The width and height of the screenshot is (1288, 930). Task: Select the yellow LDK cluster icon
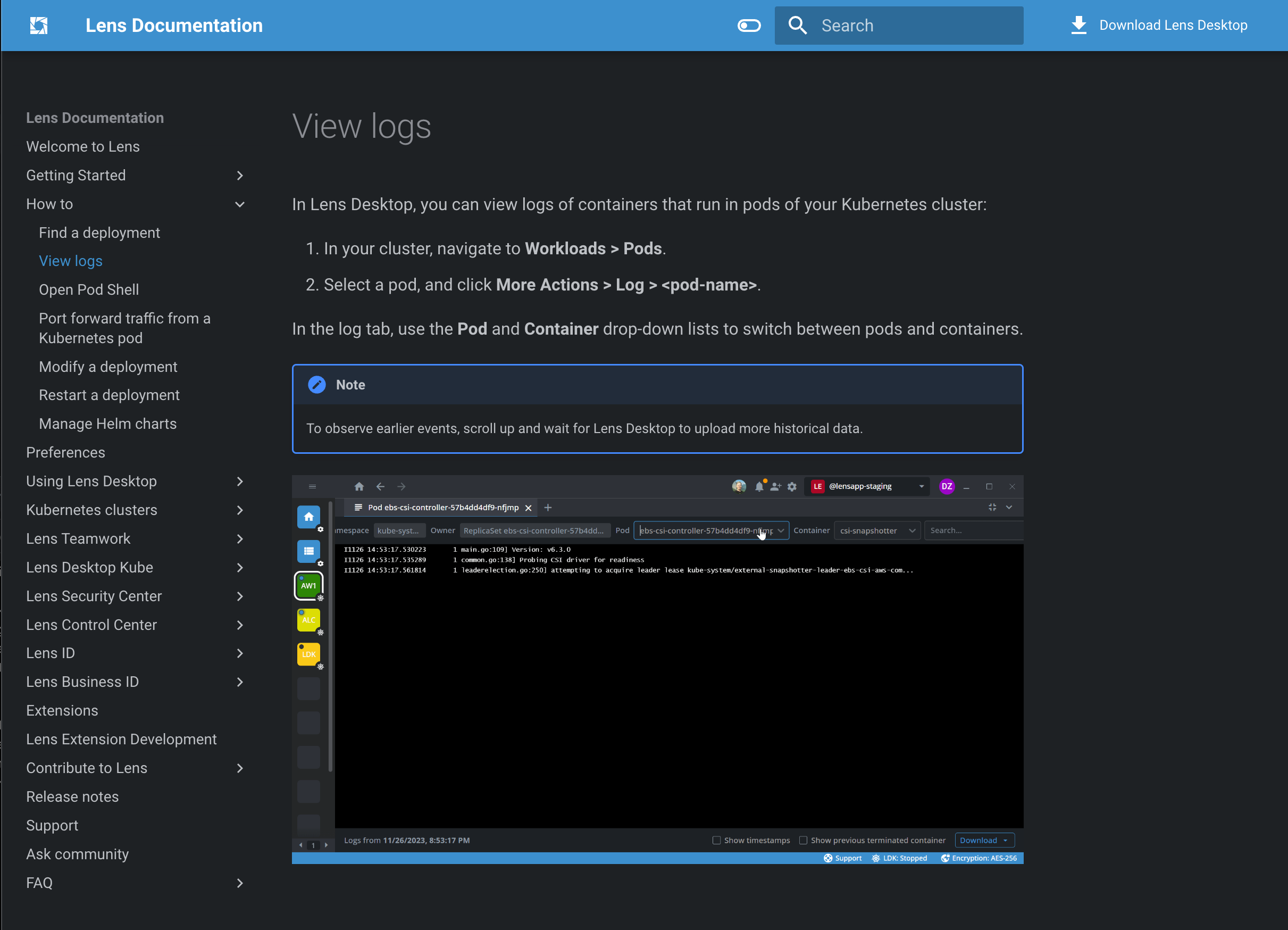coord(308,654)
